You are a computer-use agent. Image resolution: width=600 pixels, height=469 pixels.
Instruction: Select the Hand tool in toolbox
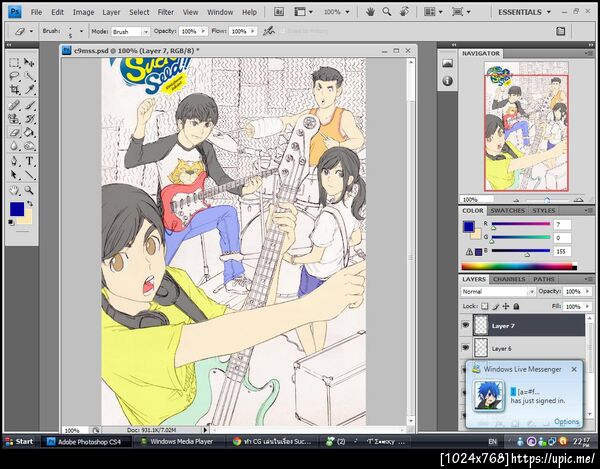(14, 190)
